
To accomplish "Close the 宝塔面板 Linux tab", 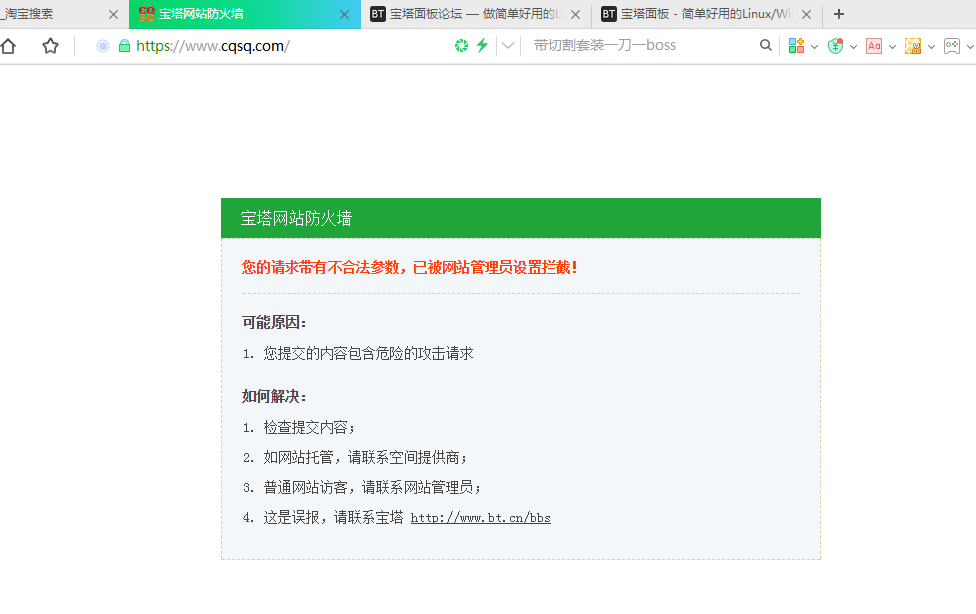I will (807, 14).
